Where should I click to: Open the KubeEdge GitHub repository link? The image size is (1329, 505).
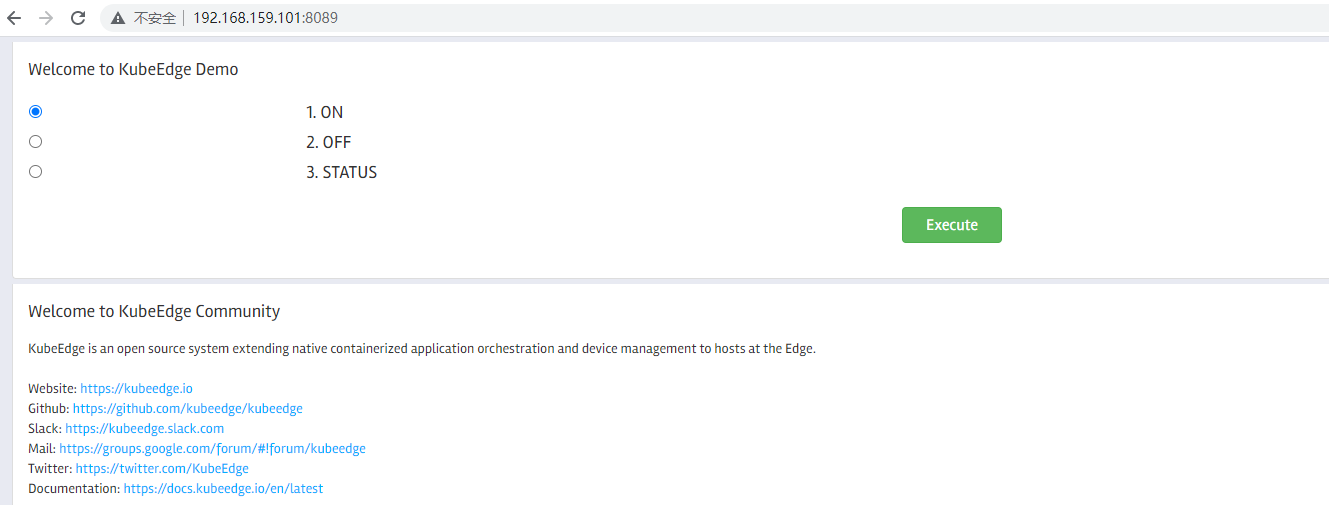click(x=187, y=408)
